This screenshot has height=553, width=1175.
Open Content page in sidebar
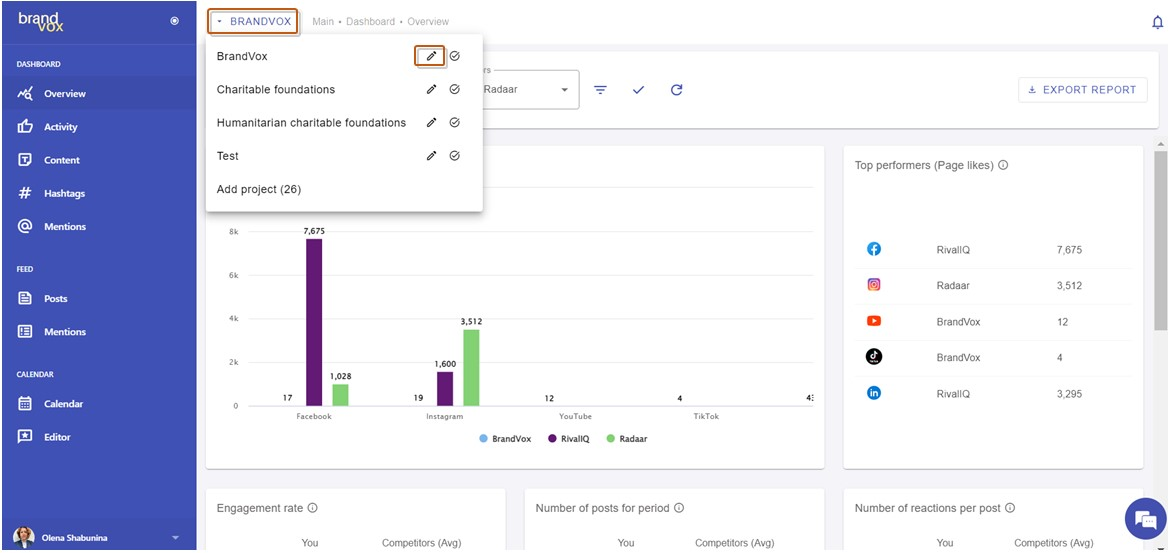tap(98, 160)
